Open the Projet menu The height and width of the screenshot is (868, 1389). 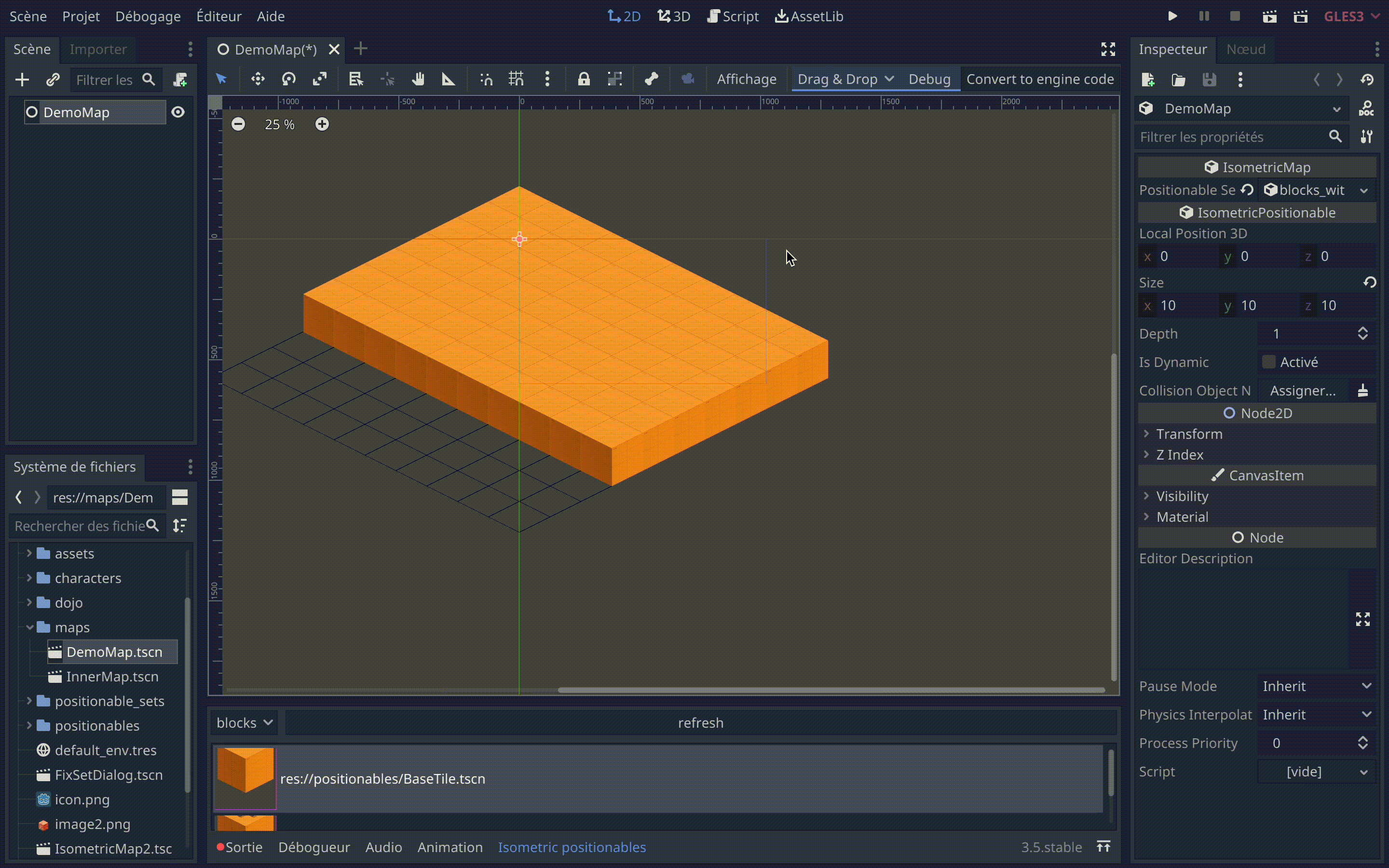81,16
